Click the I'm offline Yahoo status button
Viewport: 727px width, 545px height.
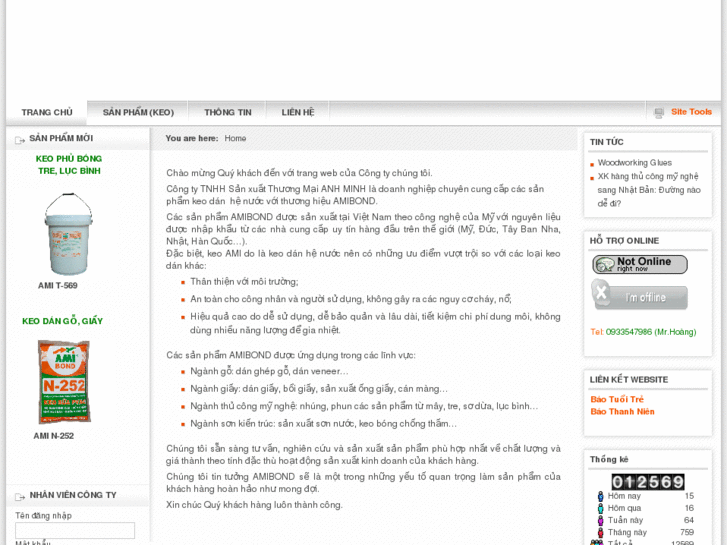click(639, 295)
